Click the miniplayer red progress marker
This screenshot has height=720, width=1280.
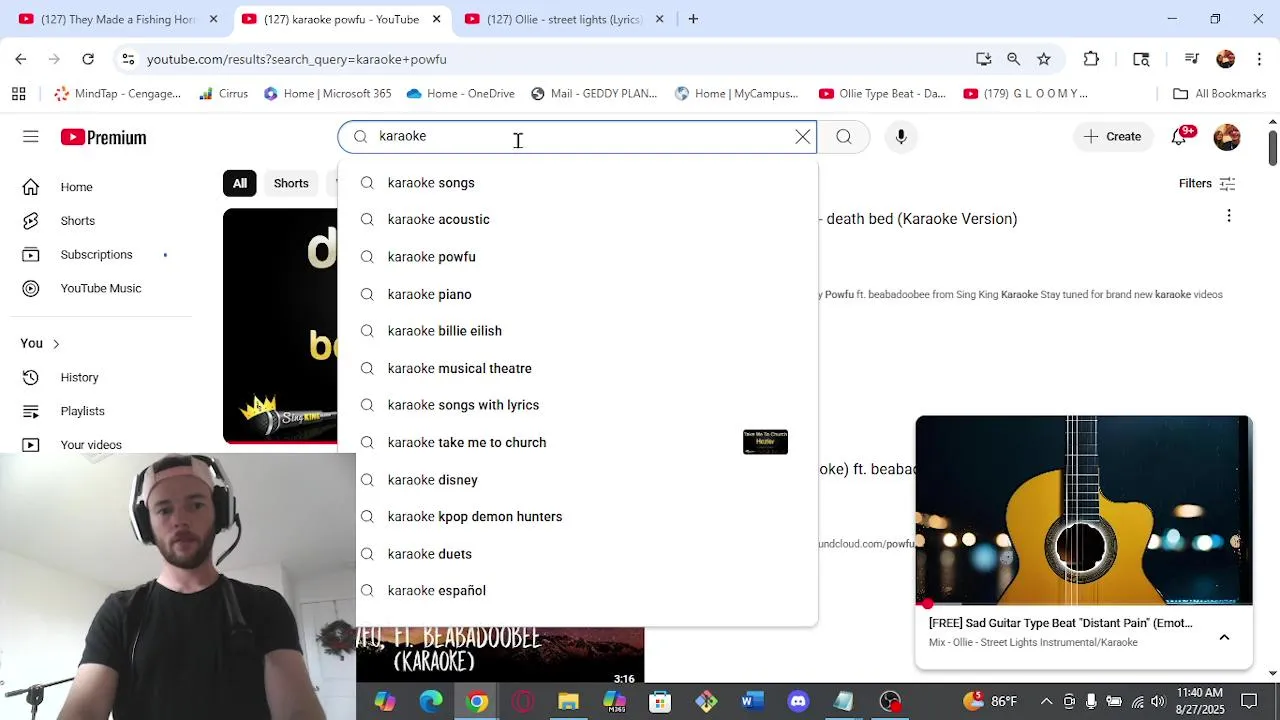coord(928,604)
